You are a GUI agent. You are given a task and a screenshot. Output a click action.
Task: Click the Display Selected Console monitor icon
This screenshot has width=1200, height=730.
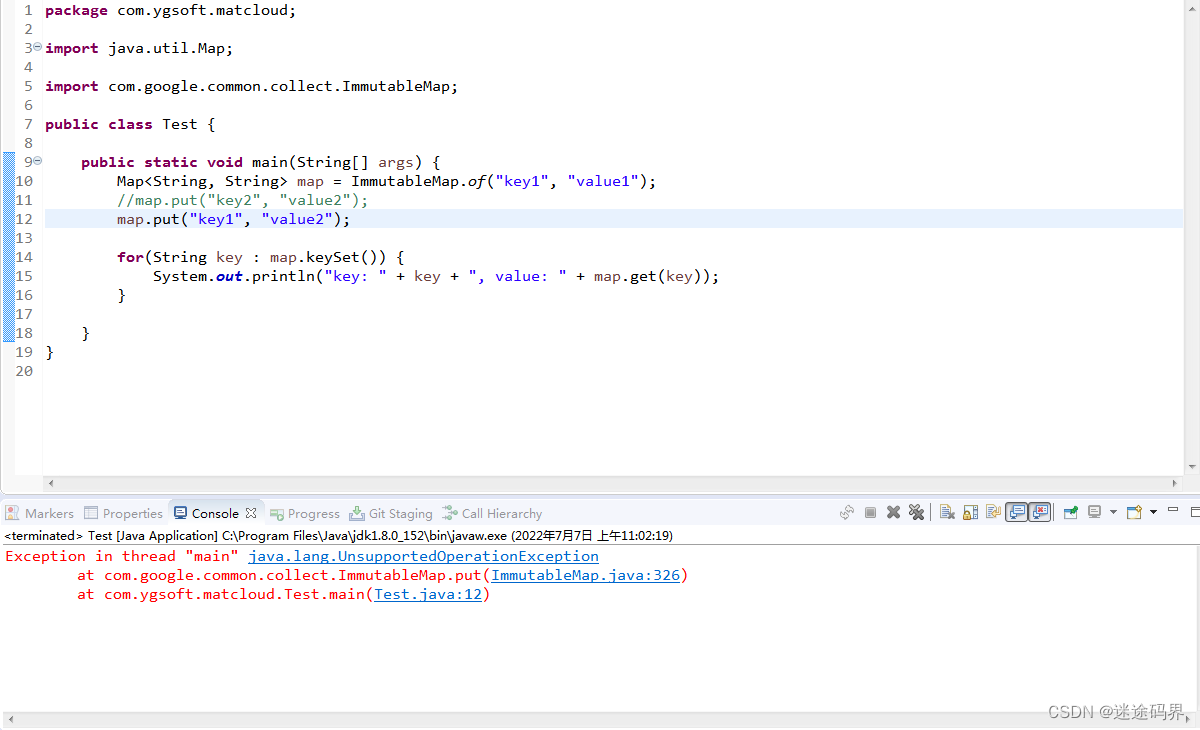(1095, 512)
